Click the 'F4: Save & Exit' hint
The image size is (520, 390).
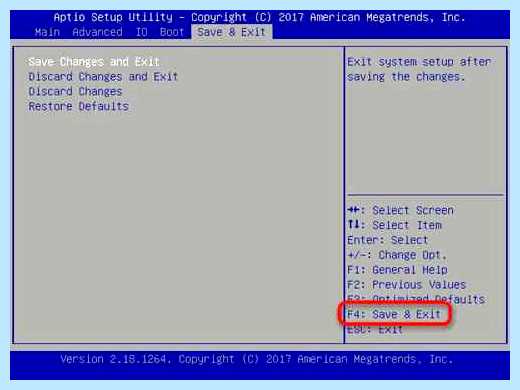(x=394, y=314)
